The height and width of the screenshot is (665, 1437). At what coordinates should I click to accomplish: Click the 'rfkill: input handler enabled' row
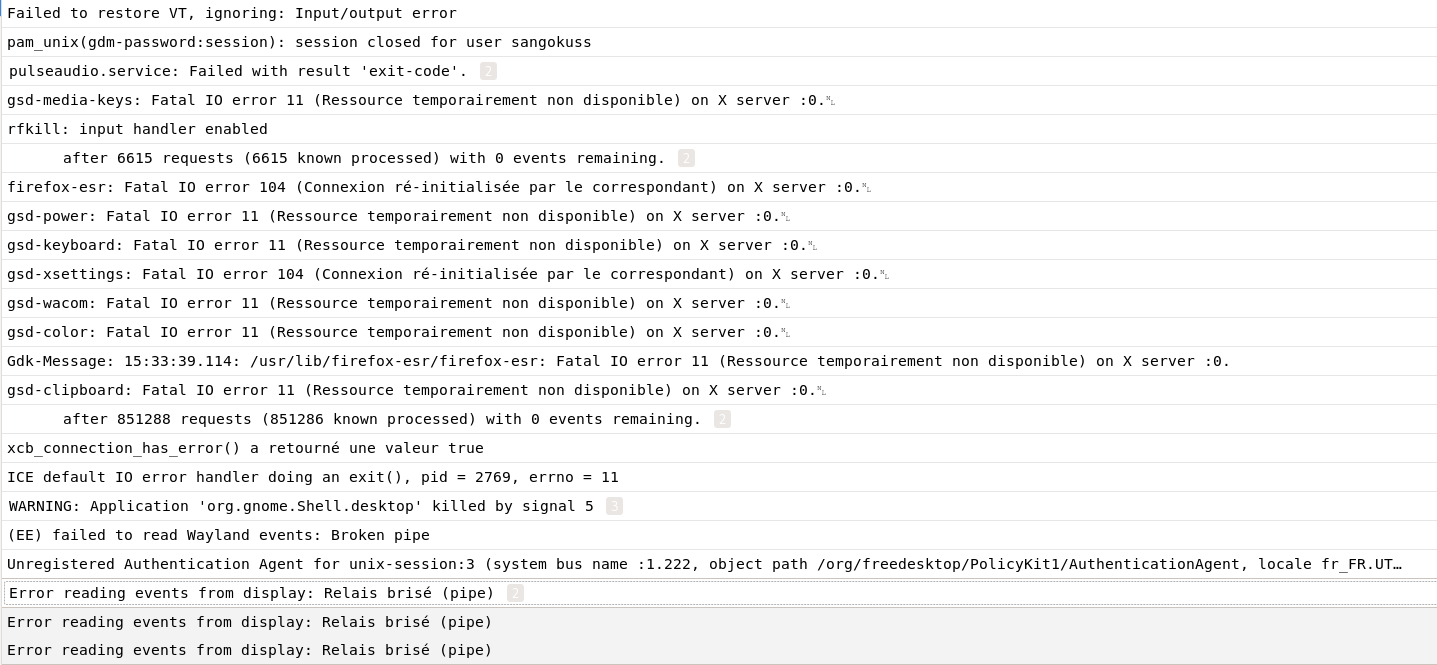[x=137, y=130]
